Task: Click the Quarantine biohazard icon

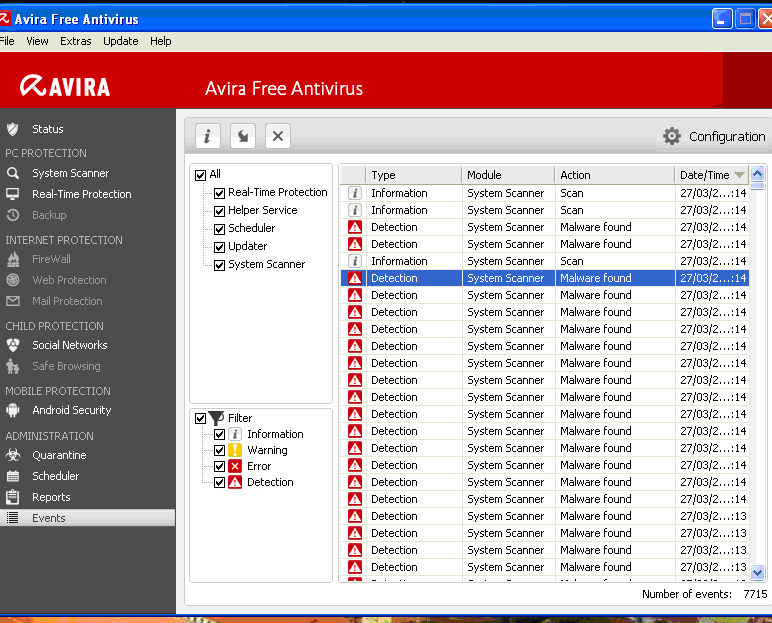Action: tap(13, 455)
